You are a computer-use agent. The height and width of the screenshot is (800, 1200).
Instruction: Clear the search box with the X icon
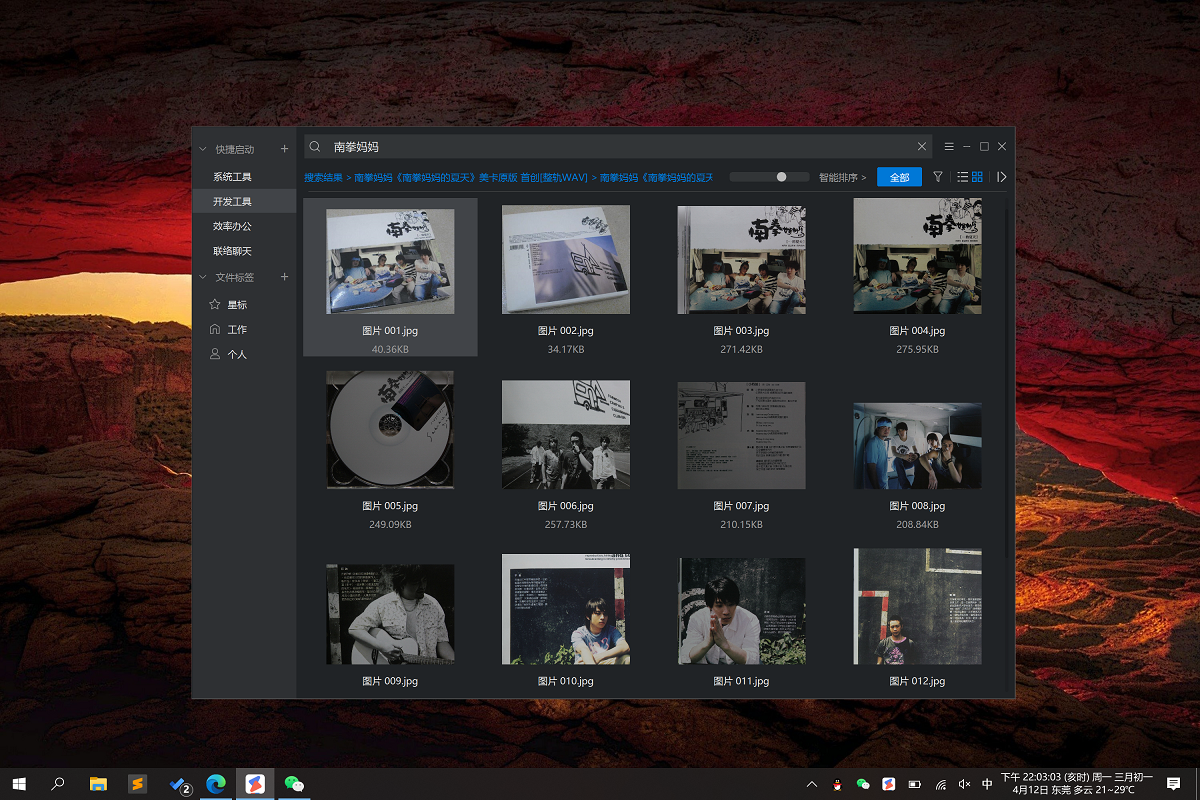(x=922, y=146)
